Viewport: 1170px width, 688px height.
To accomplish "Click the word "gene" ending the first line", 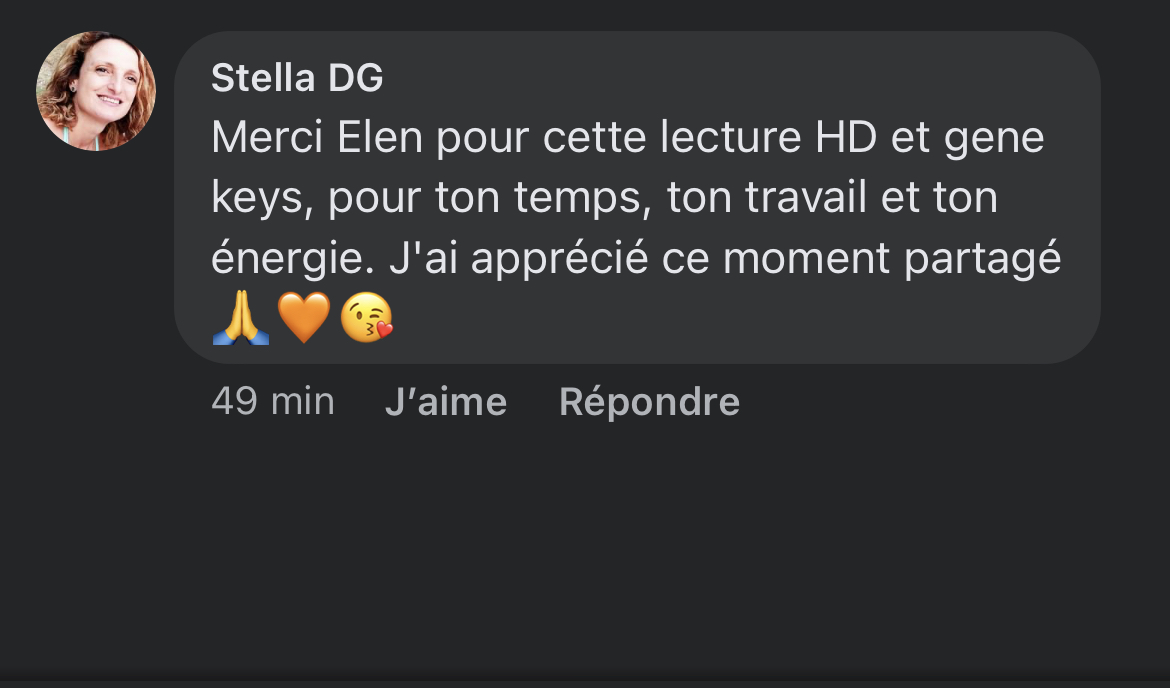I will (x=995, y=139).
